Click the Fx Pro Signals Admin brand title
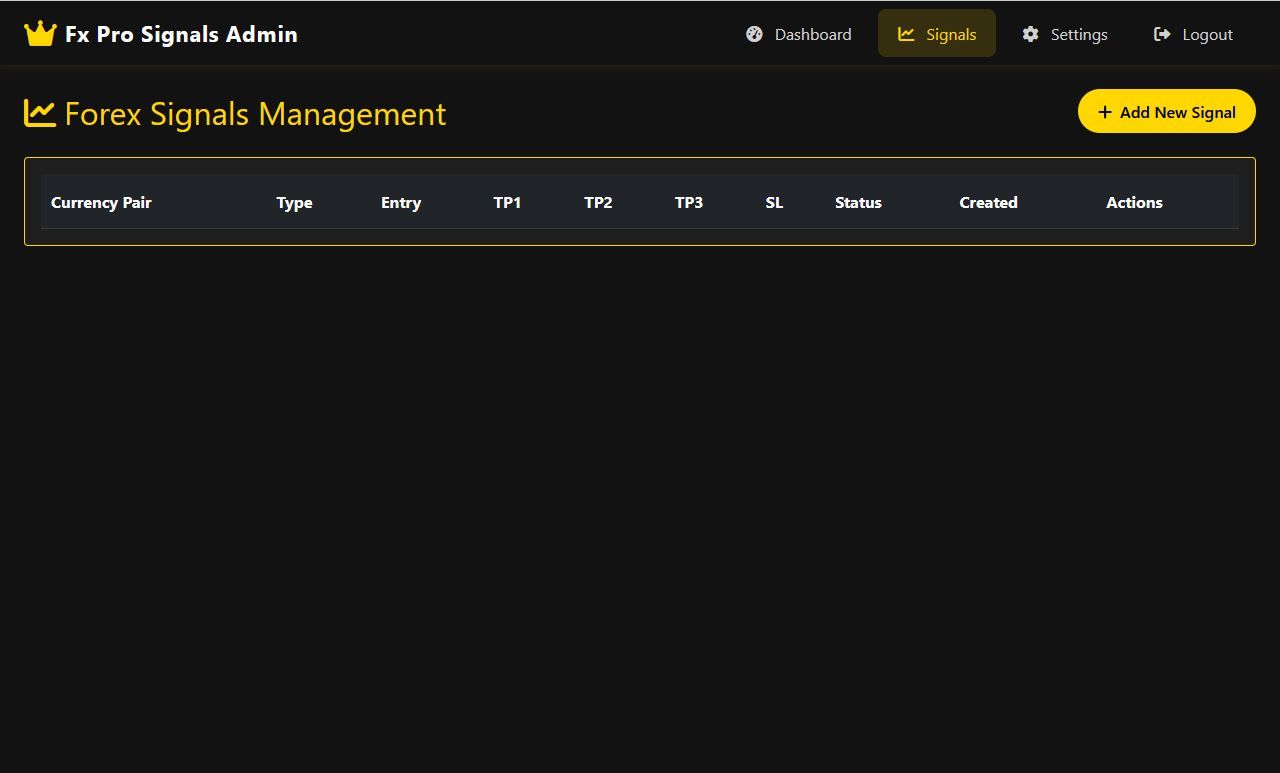 point(181,34)
